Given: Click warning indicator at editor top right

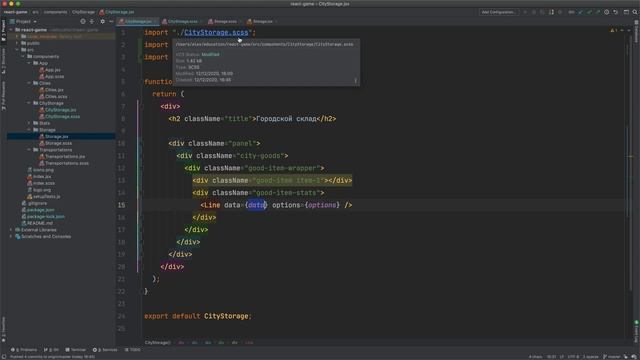Looking at the screenshot, I should click(x=613, y=30).
